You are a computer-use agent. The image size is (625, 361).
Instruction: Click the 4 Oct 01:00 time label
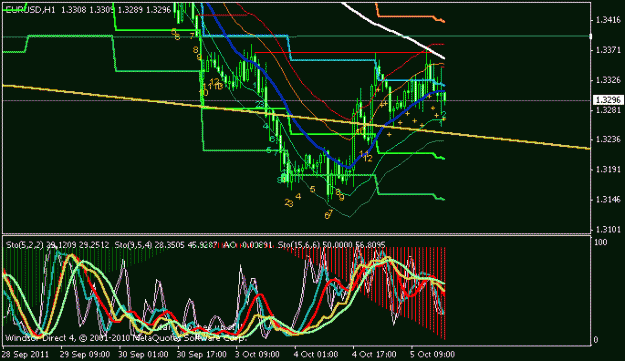coord(316,354)
